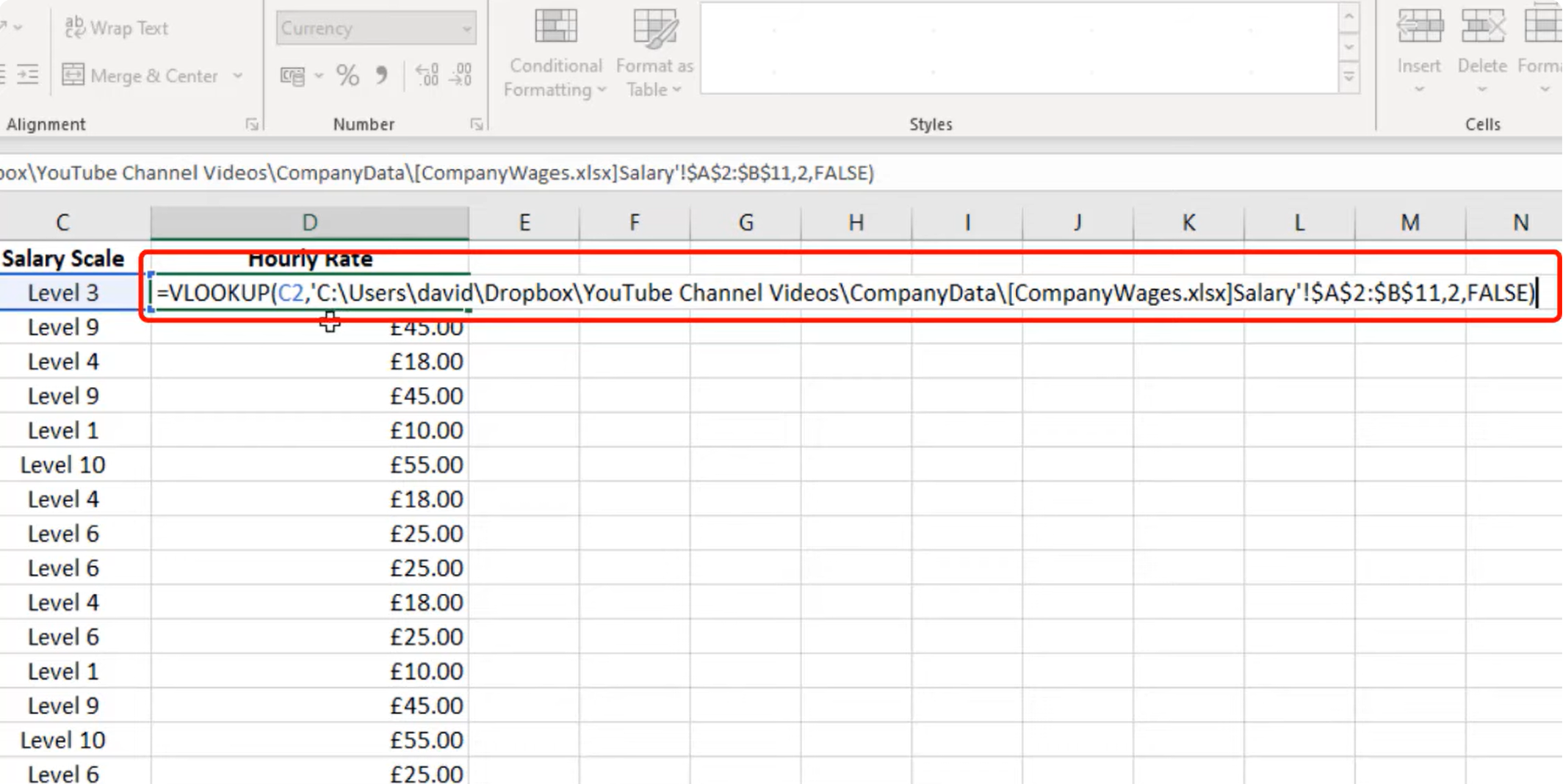Select column D header
Screen dimensions: 1563x784
310,222
